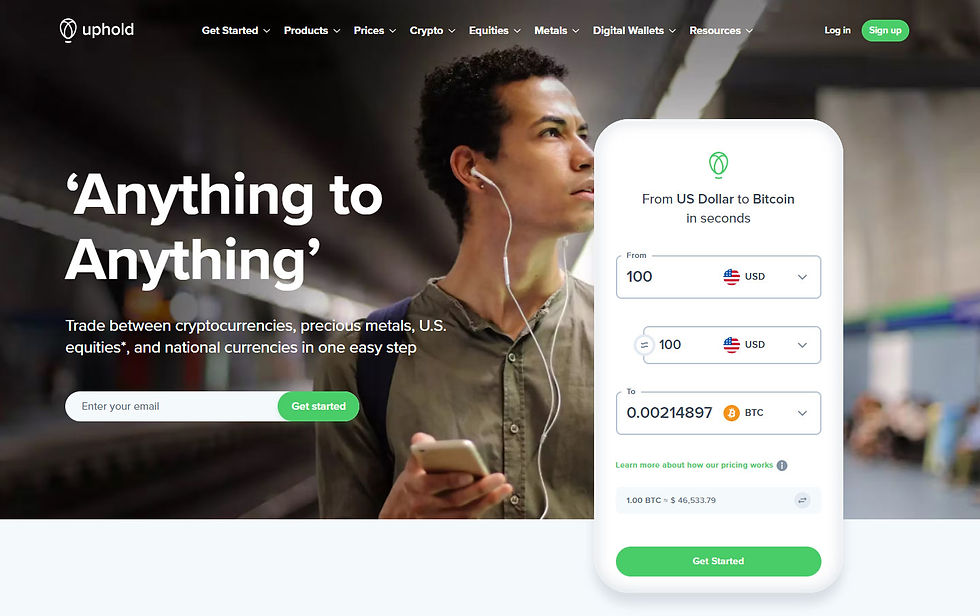Click the Log in link
The width and height of the screenshot is (980, 616).
coord(838,31)
